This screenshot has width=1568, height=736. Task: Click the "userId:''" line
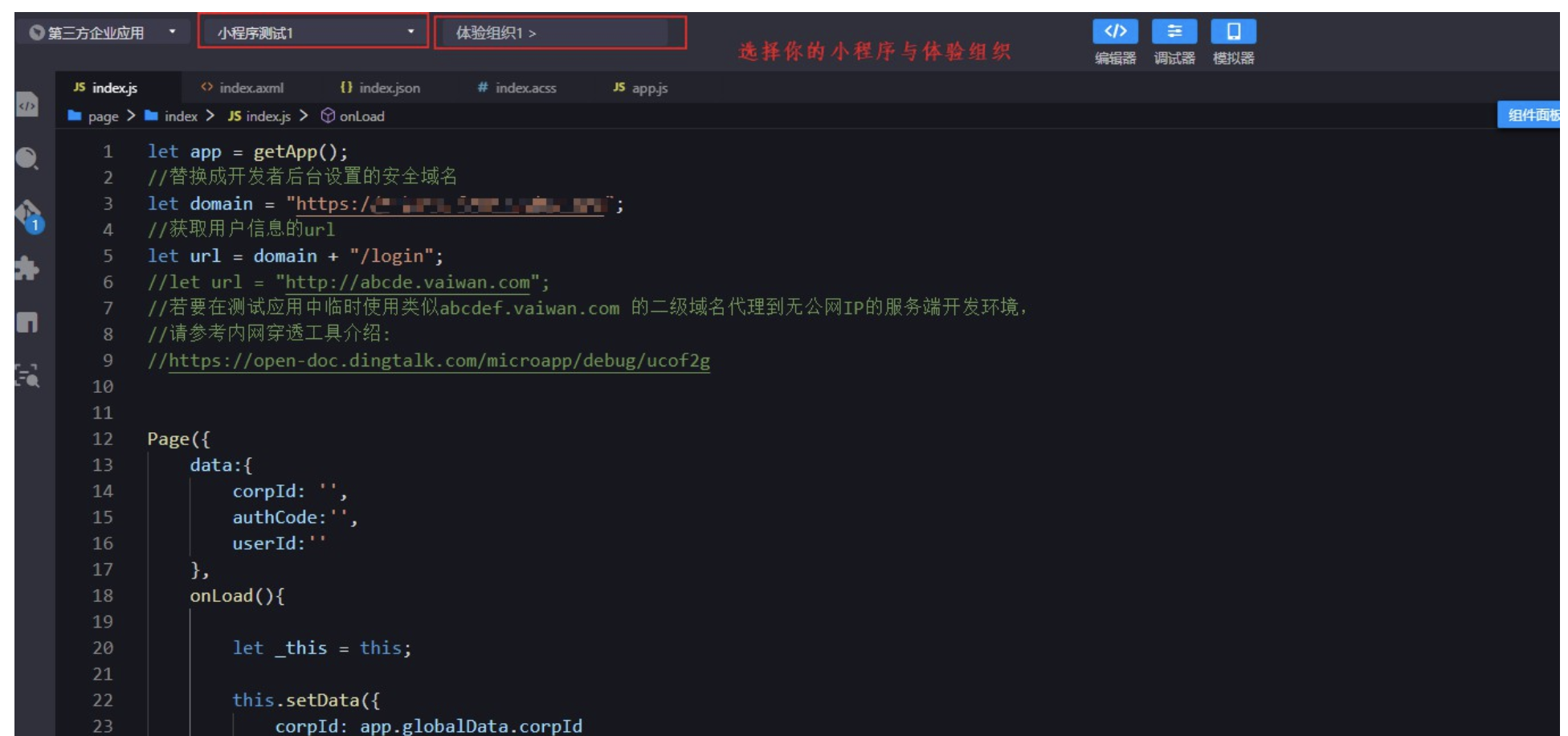coord(280,543)
